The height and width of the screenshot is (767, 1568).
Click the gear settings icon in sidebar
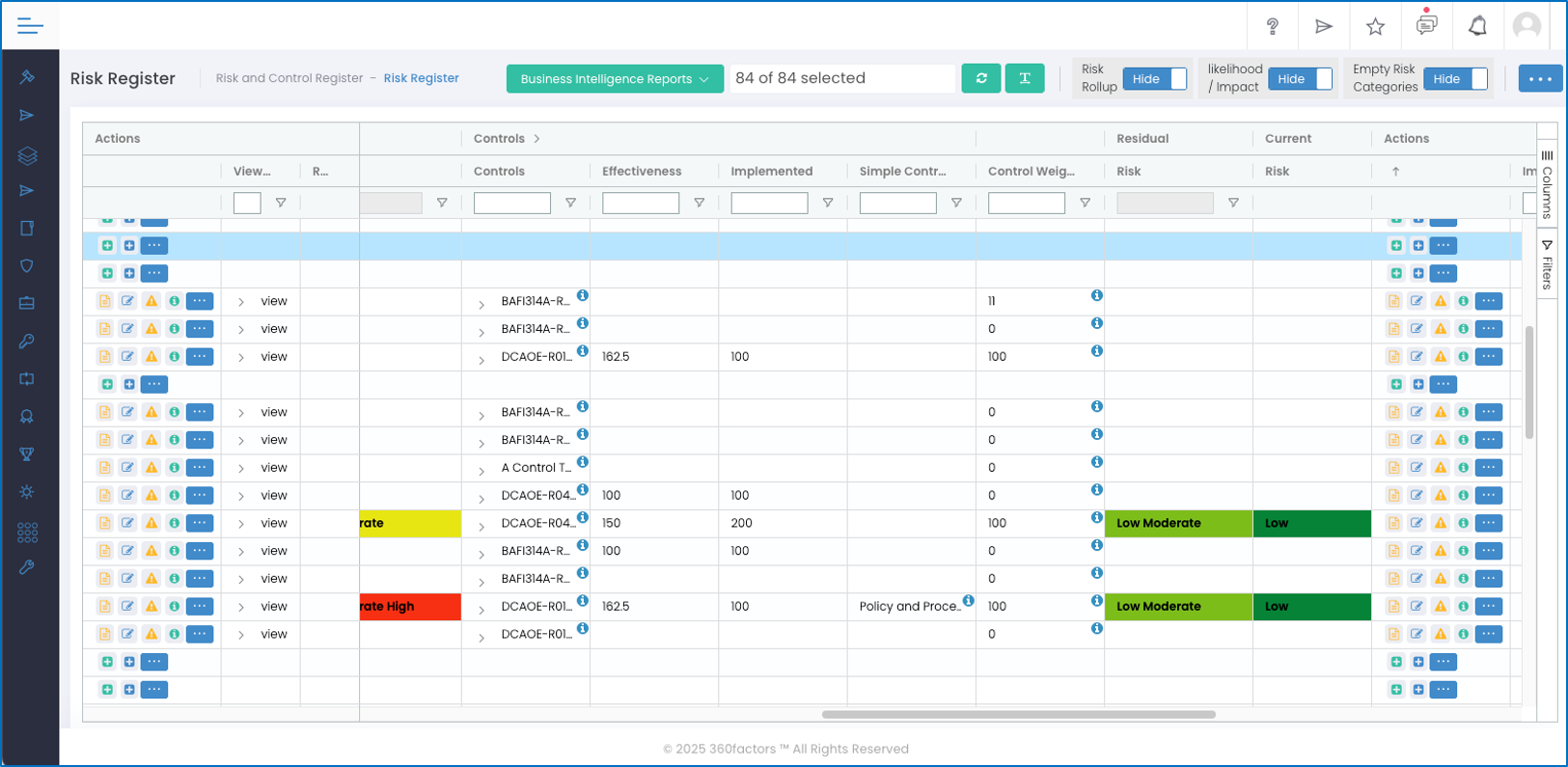27,492
